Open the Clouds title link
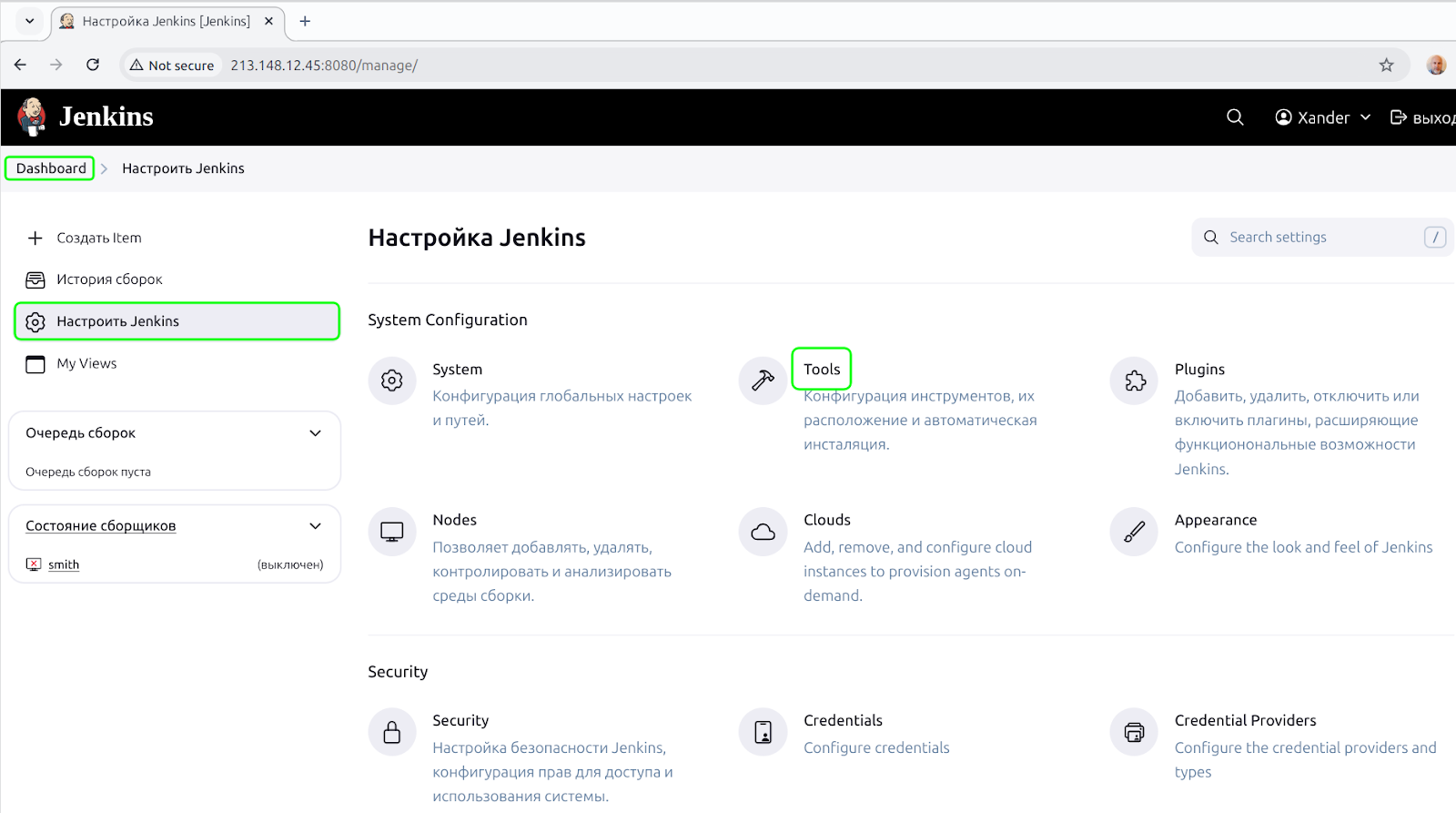 coord(827,520)
